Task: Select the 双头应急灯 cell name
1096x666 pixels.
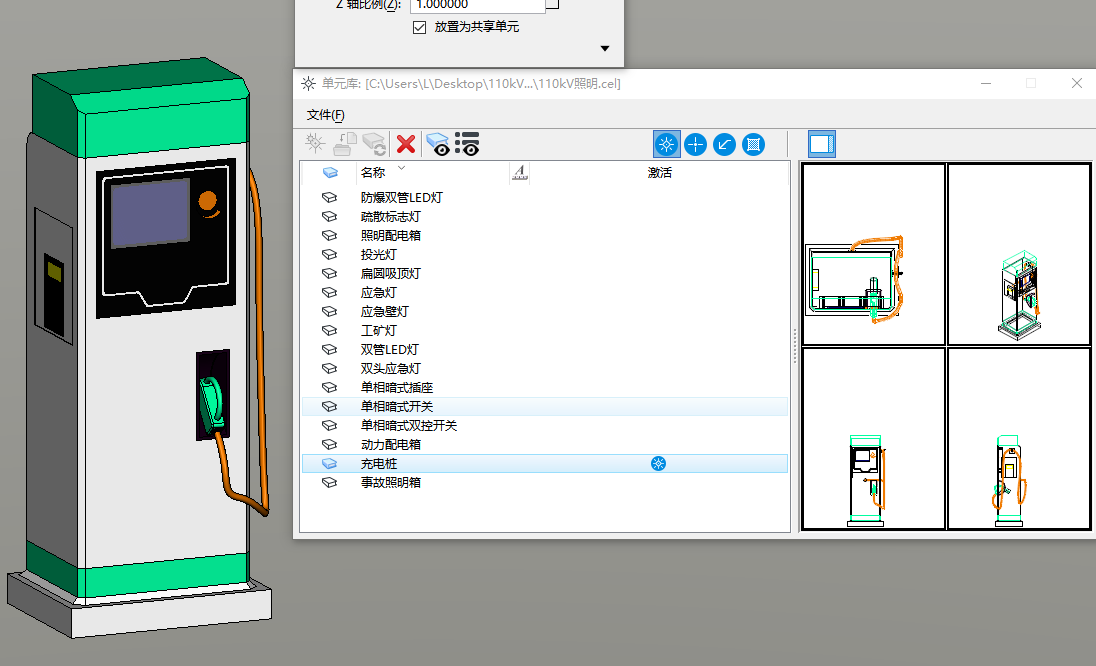Action: [x=391, y=368]
